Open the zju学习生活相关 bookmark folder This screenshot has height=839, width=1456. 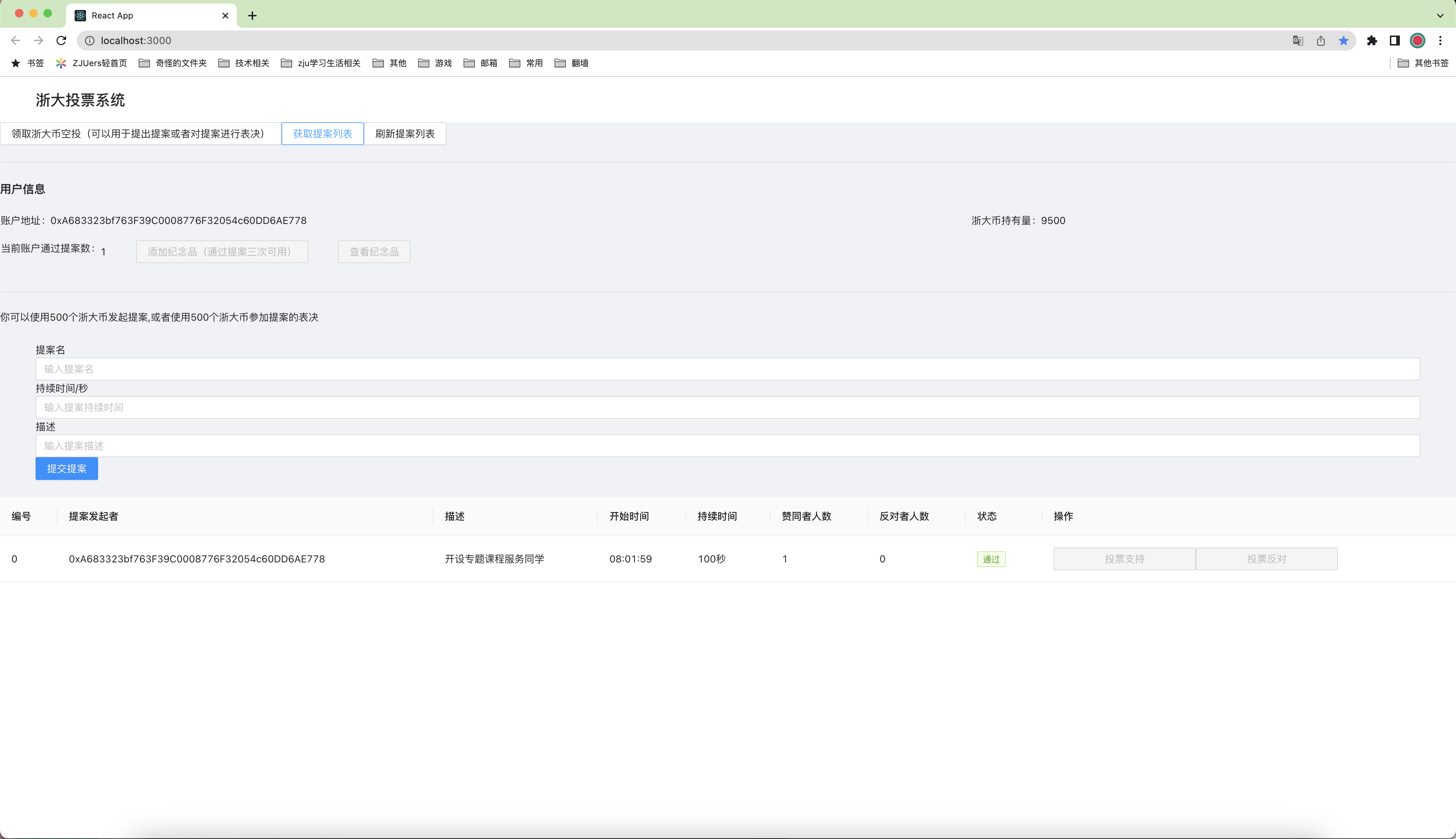click(x=320, y=63)
